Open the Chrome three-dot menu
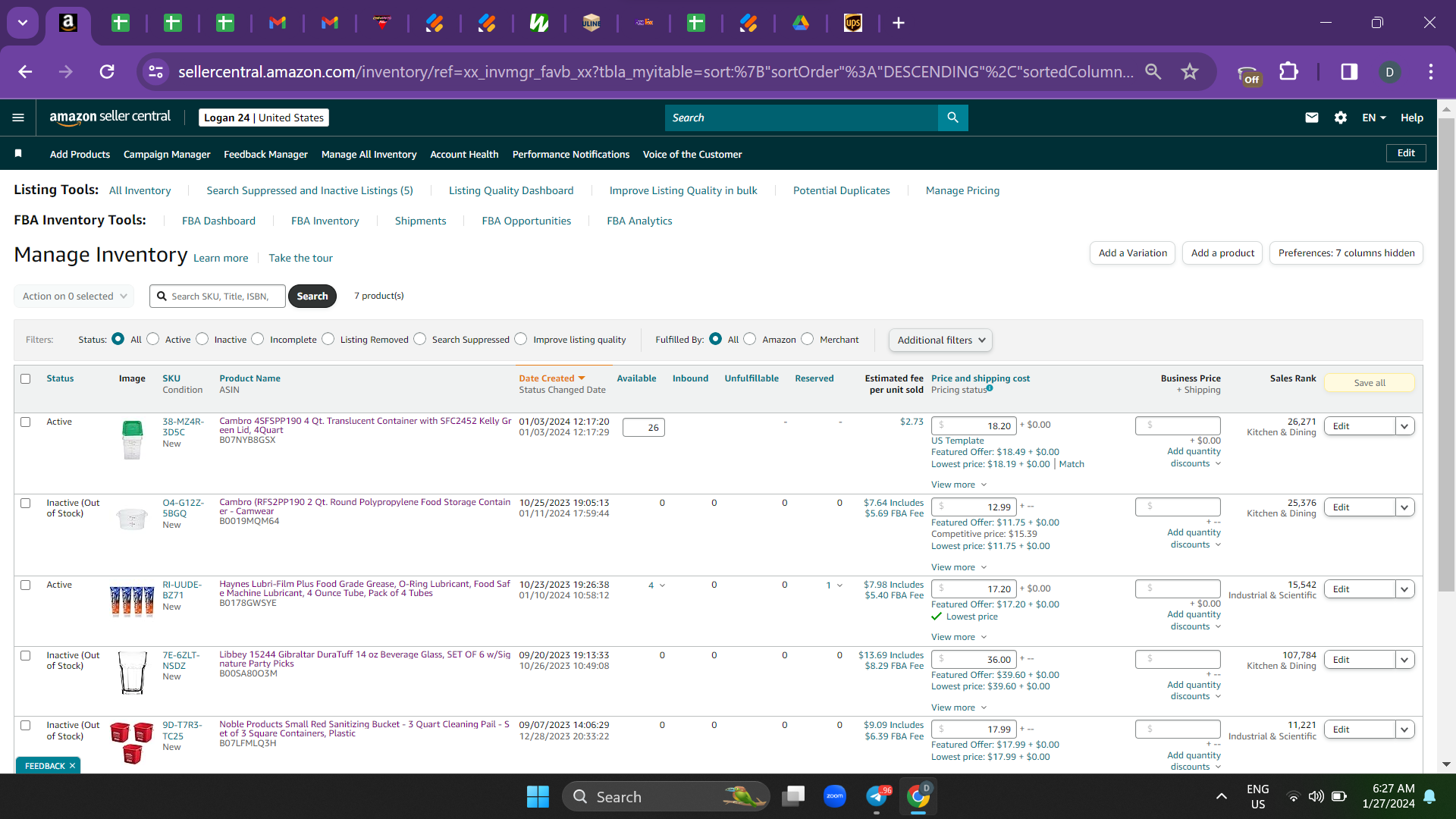This screenshot has width=1456, height=819. [1431, 71]
